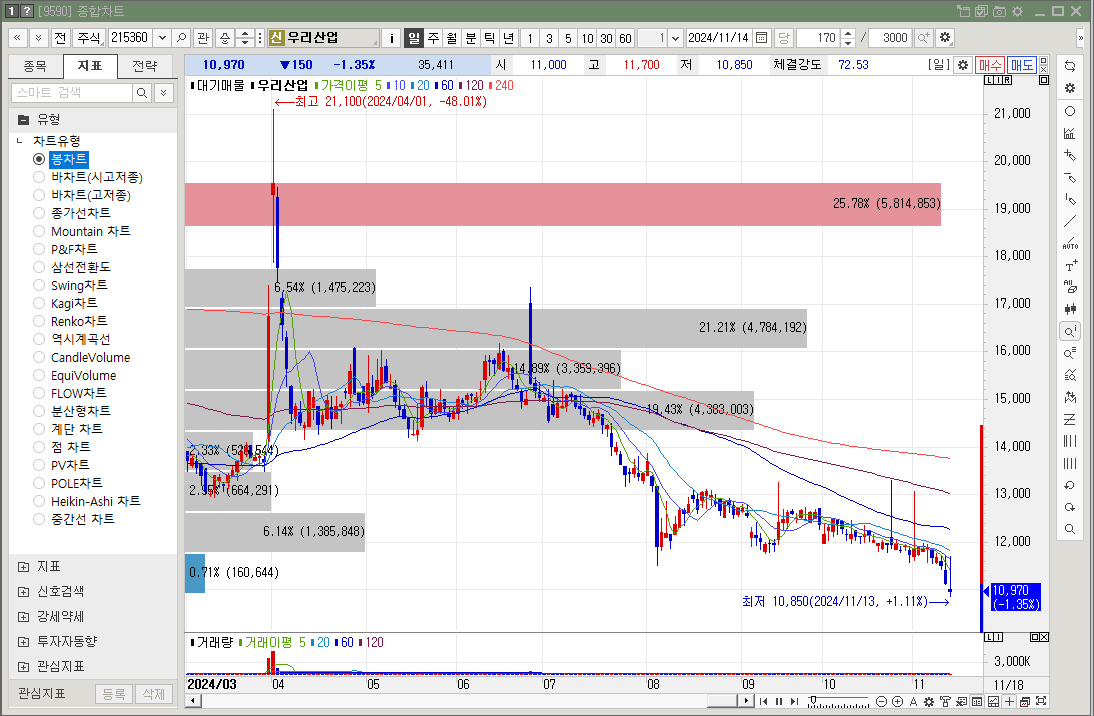Select Renko차트 radio option
This screenshot has height=716, width=1094.
[39, 321]
